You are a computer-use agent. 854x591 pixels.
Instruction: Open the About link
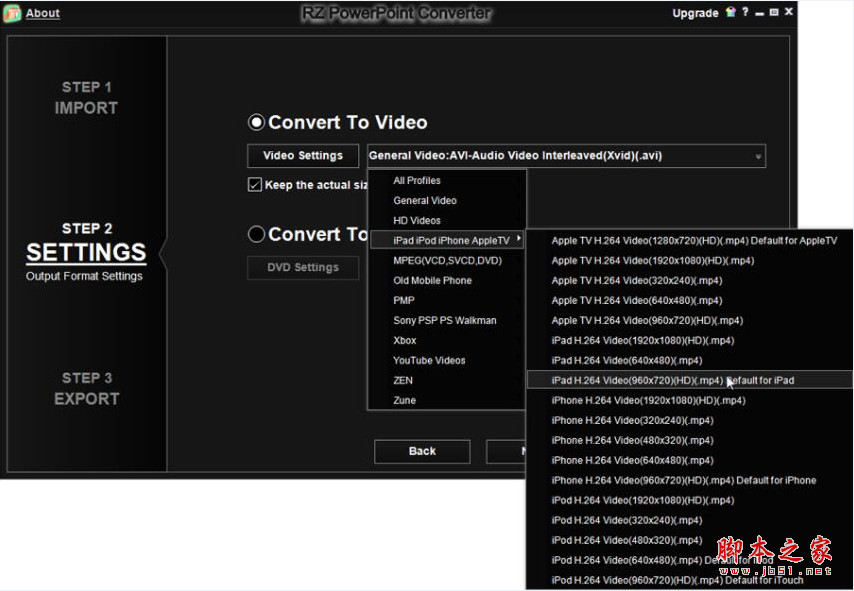click(42, 13)
